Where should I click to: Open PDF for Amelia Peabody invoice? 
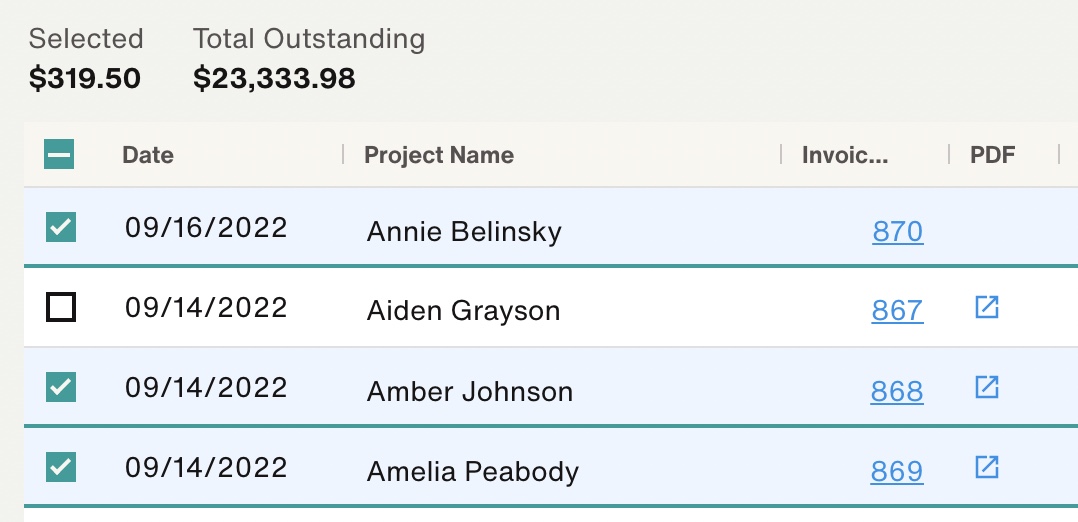[x=987, y=468]
